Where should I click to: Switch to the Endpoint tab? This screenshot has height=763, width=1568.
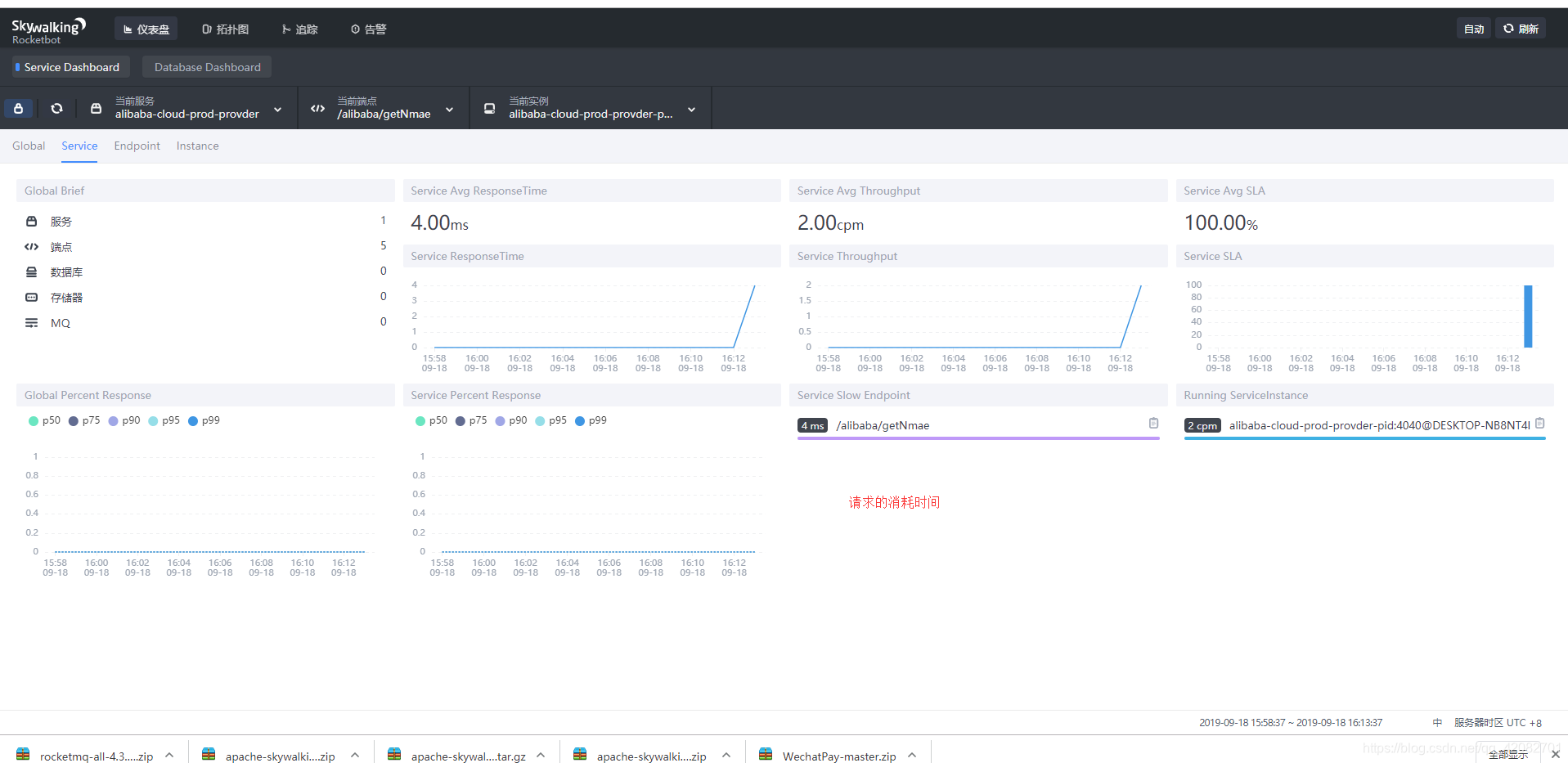click(x=137, y=146)
